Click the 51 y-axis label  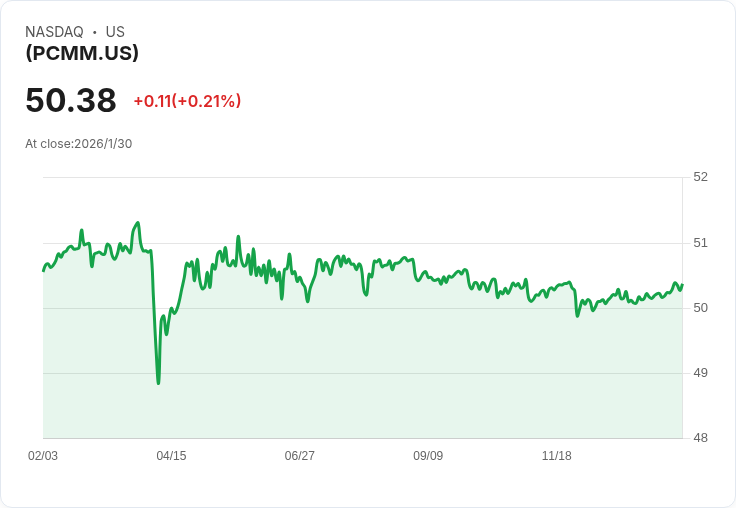[700, 242]
